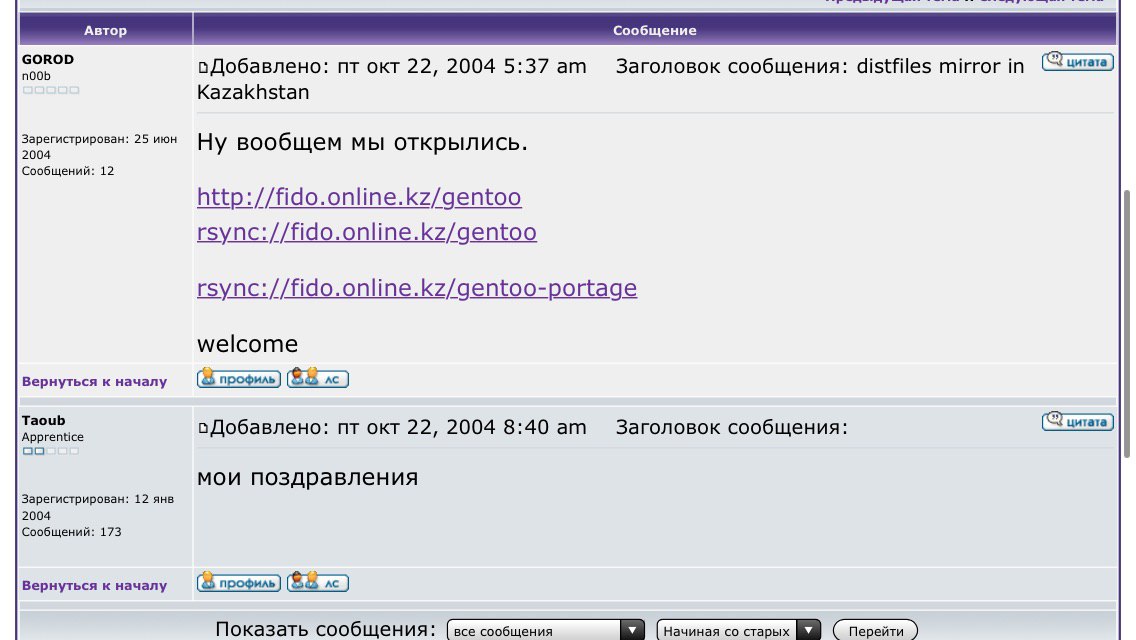Send Taoub a private message (ЛС)
1136x640 pixels.
click(317, 582)
